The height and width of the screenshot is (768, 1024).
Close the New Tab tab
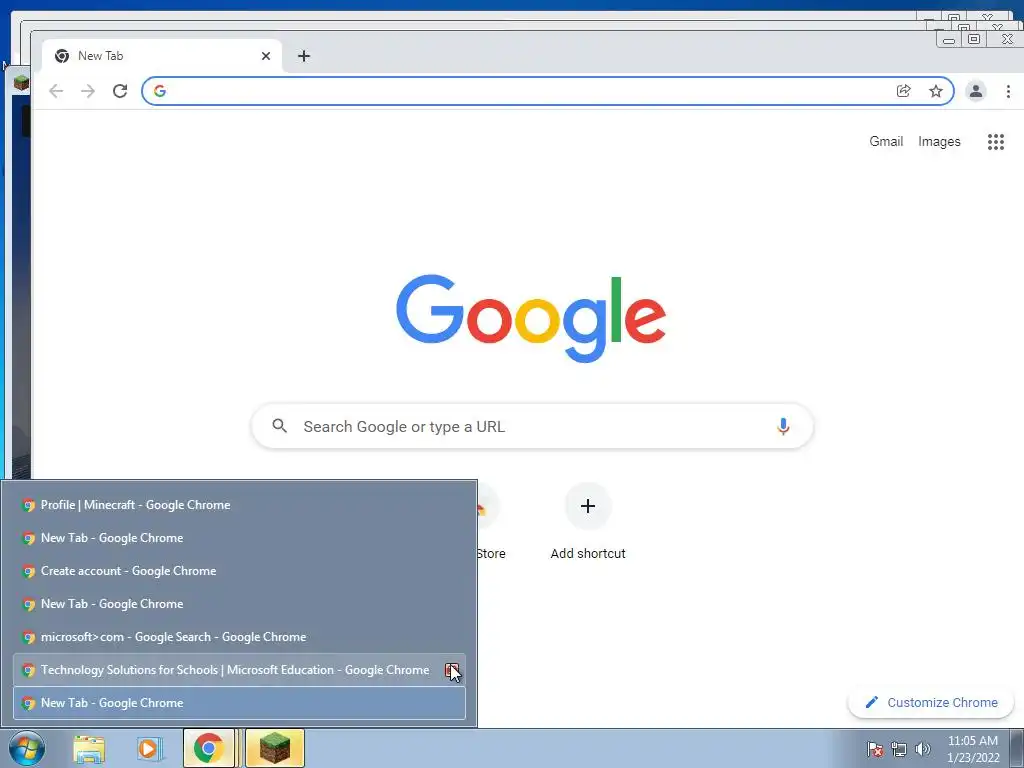pos(266,56)
